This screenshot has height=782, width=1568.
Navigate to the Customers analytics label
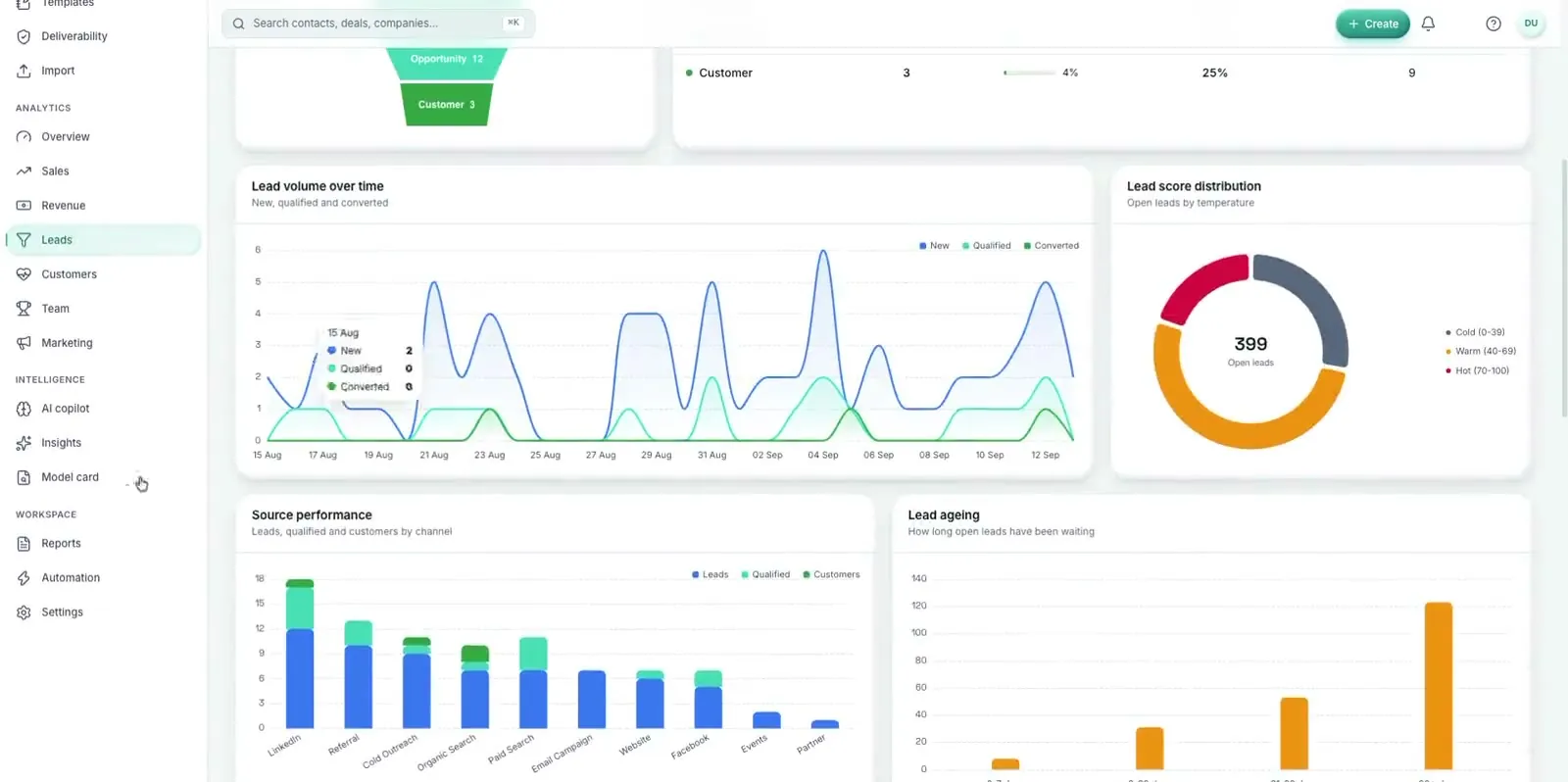(x=69, y=274)
